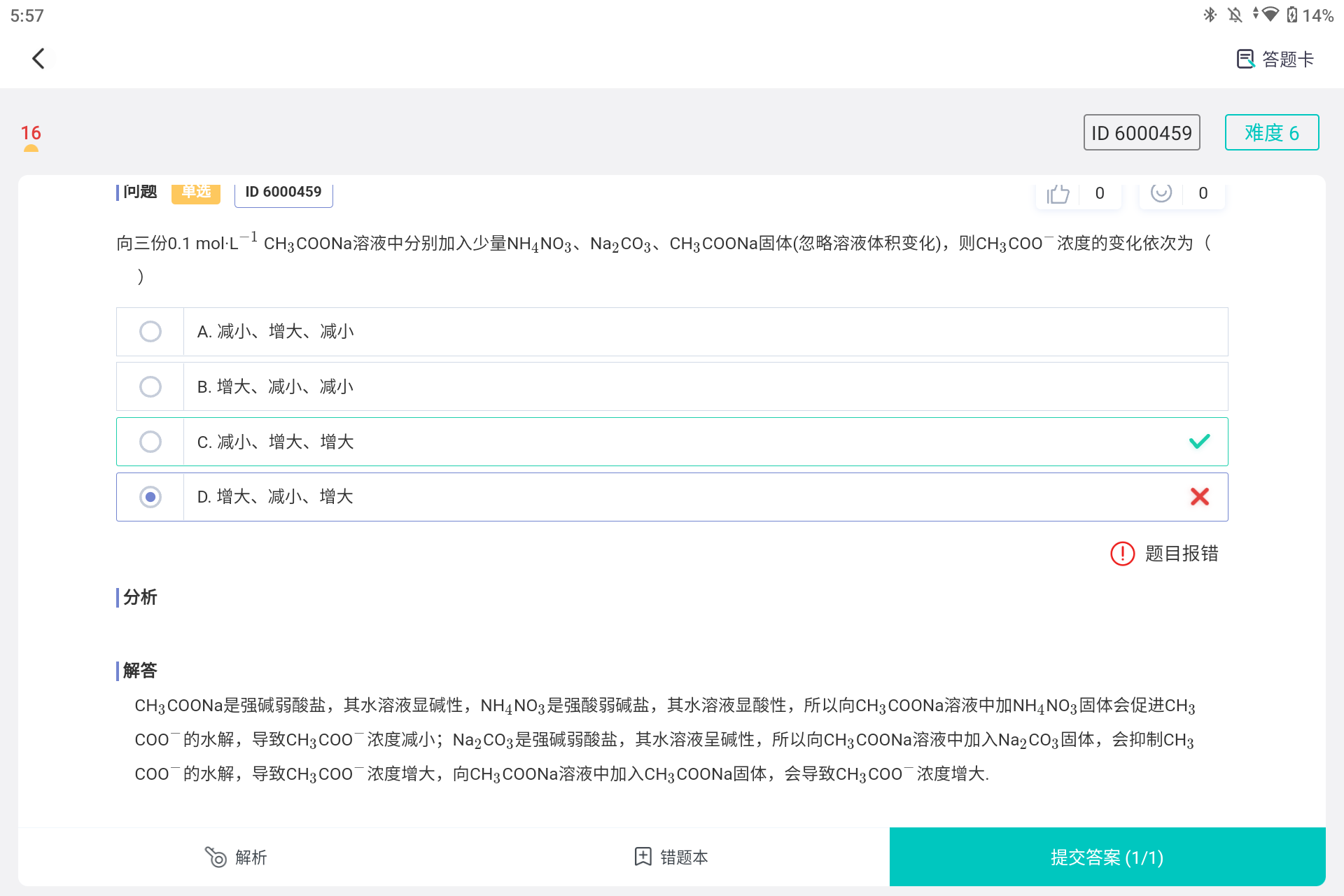Tap the battery status icon
This screenshot has height=896, width=1344.
(x=1292, y=15)
